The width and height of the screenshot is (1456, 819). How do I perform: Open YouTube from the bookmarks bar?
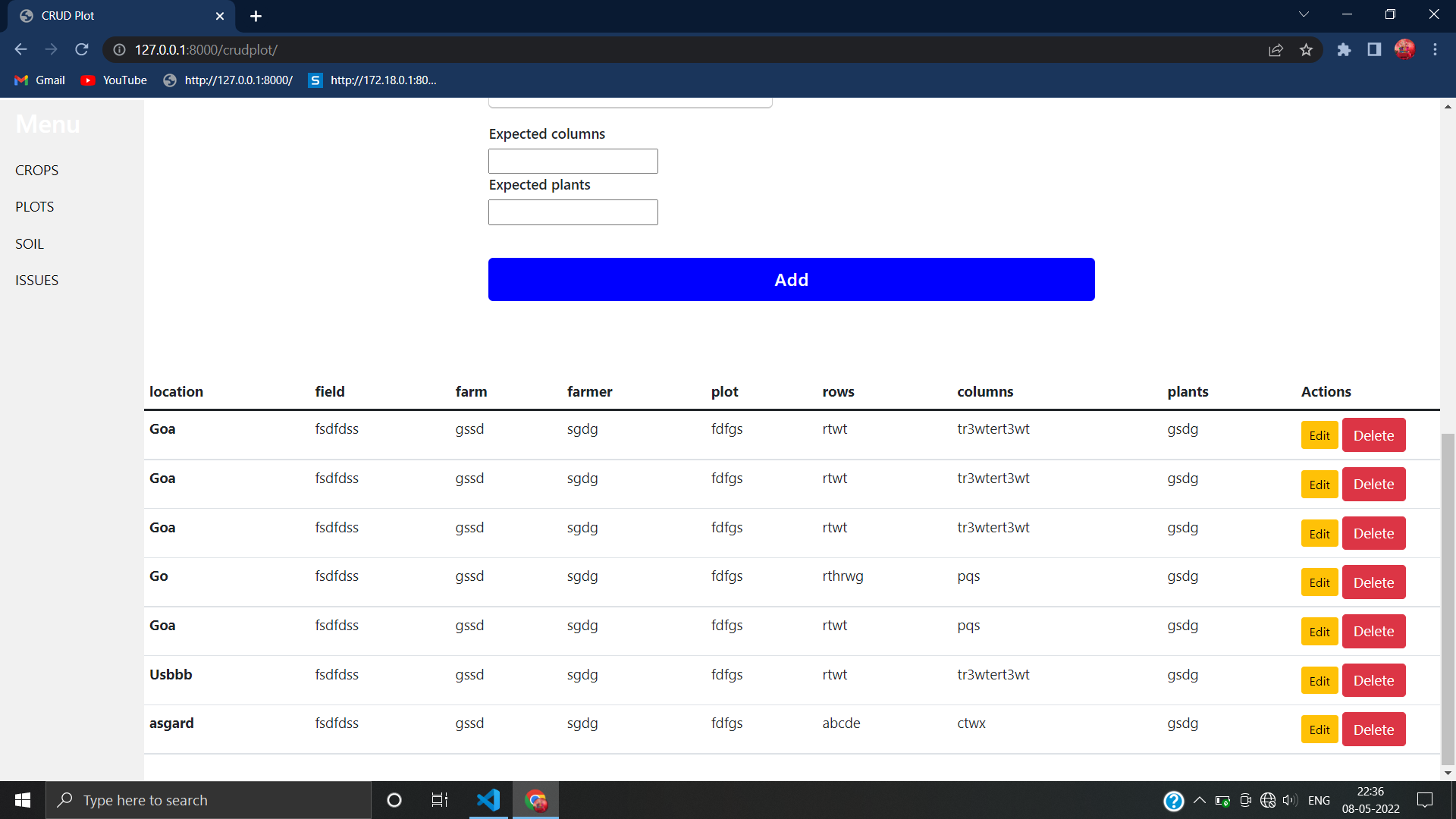pos(113,80)
